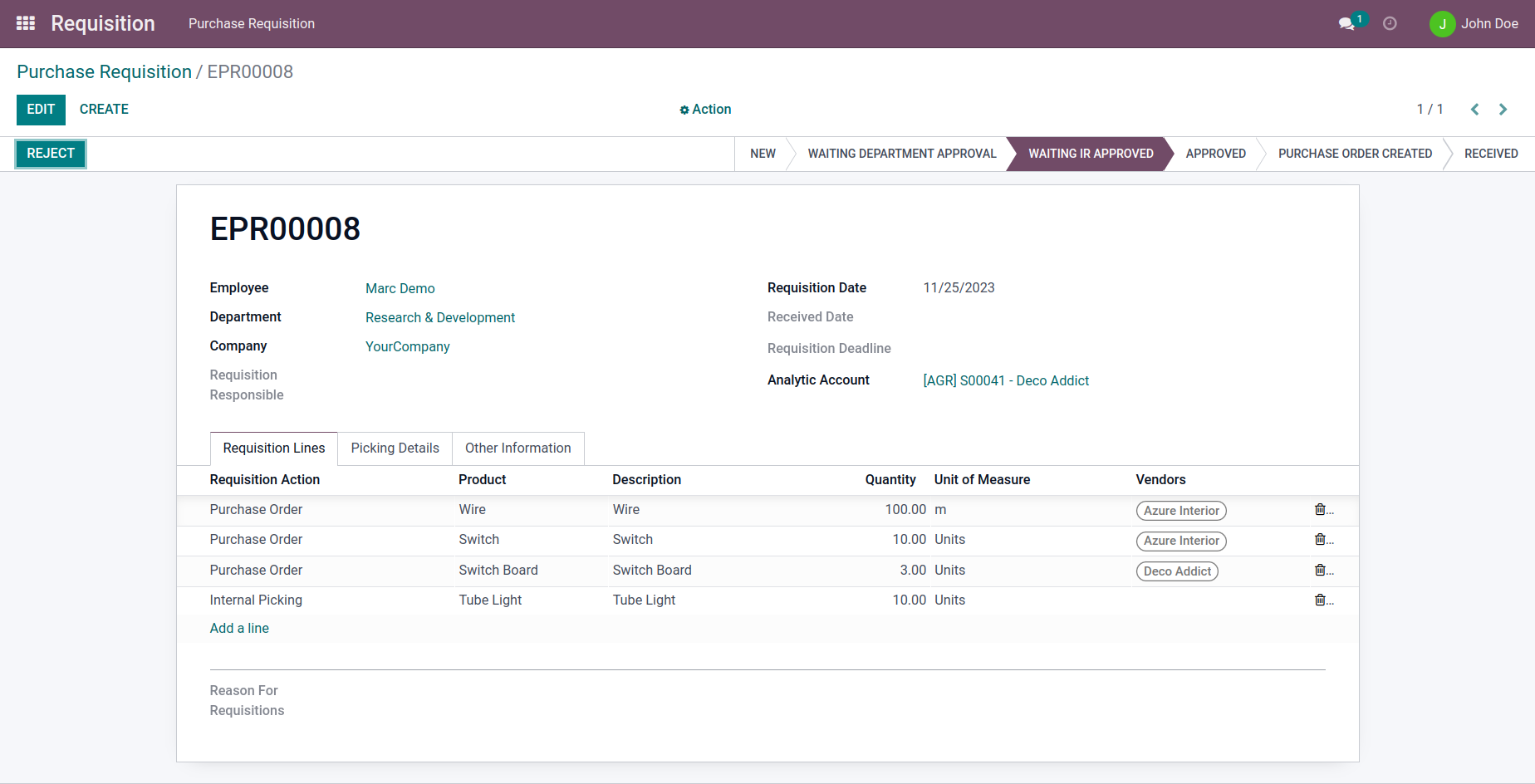The width and height of the screenshot is (1535, 784).
Task: Click the Edit button
Action: [x=41, y=110]
